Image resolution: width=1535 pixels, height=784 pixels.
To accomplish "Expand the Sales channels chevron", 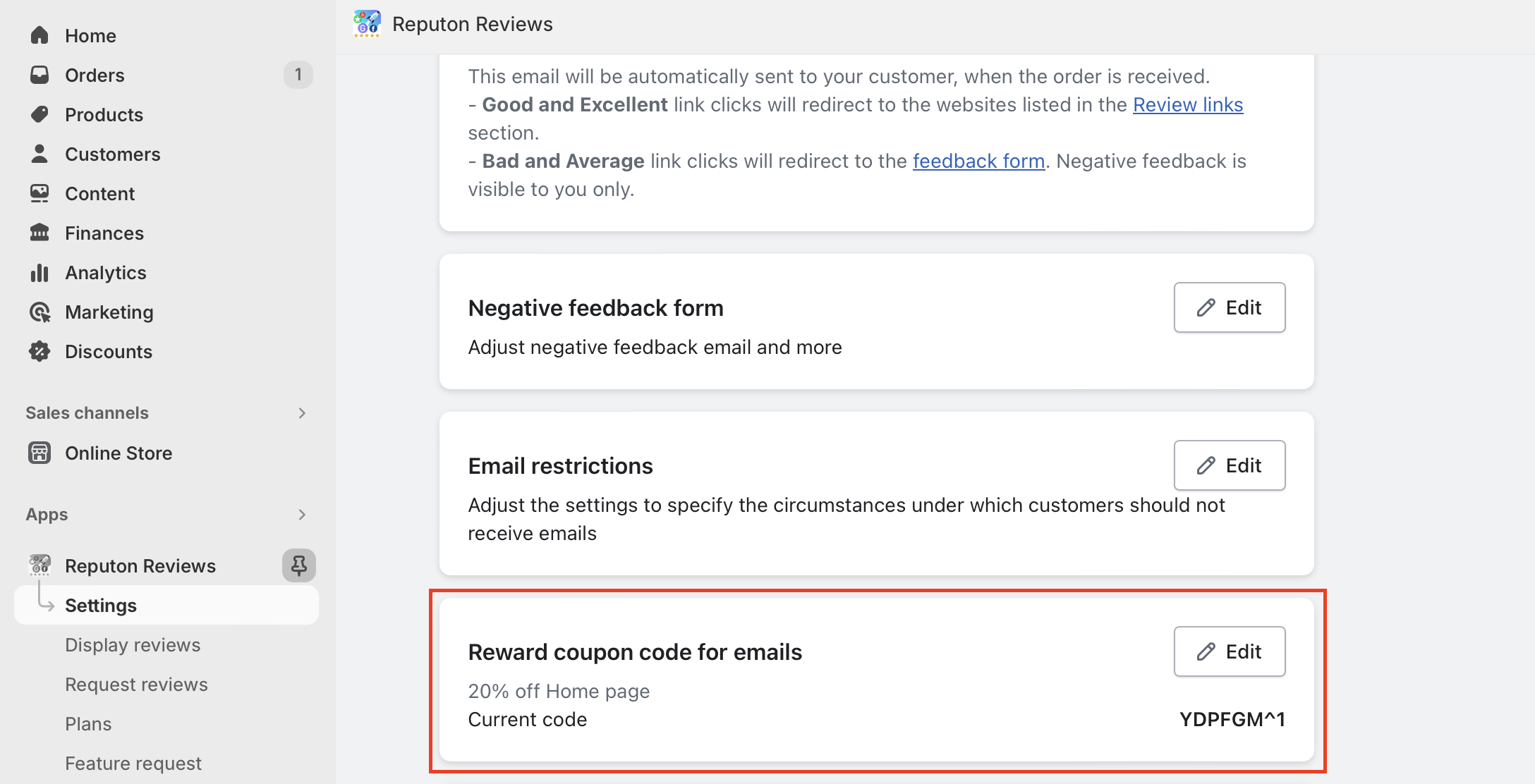I will (x=302, y=413).
